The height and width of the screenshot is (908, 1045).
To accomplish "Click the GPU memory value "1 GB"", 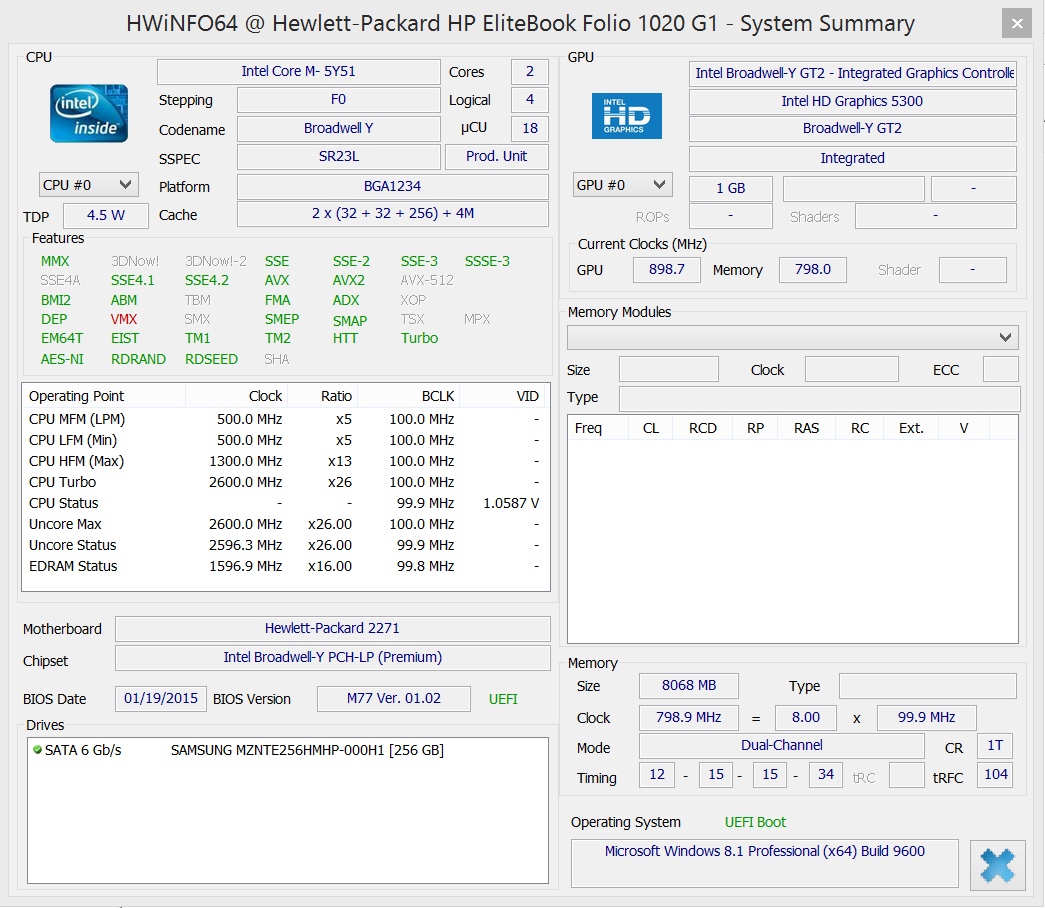I will click(730, 189).
